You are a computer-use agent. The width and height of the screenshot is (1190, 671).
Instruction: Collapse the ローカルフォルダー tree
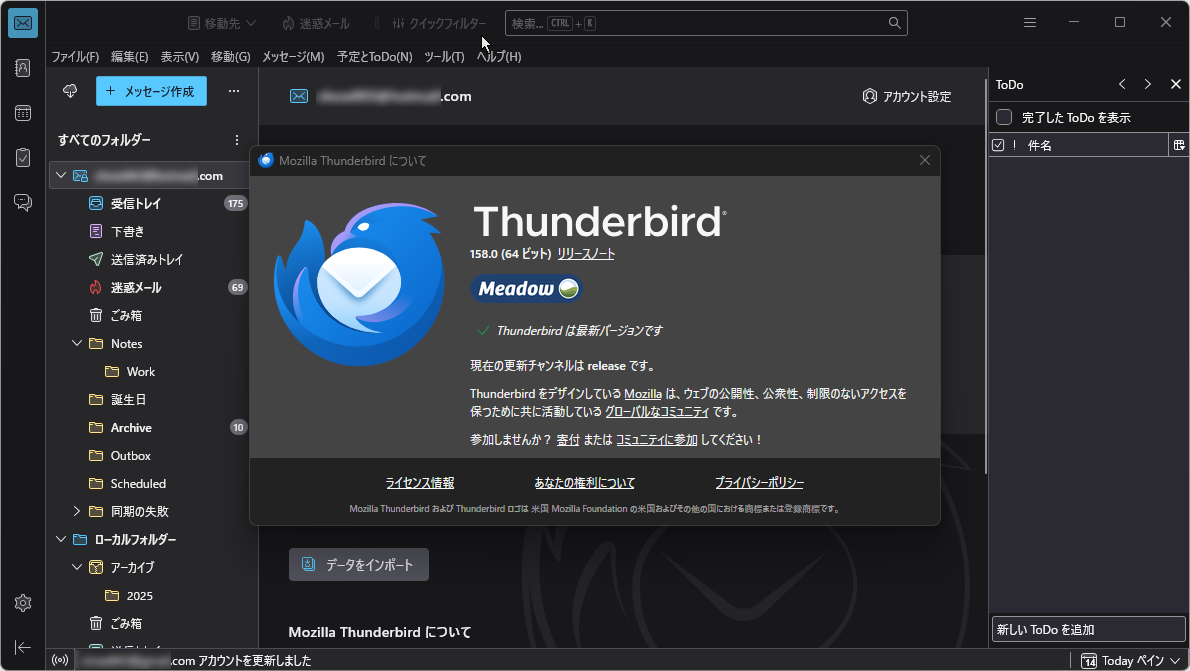point(61,540)
